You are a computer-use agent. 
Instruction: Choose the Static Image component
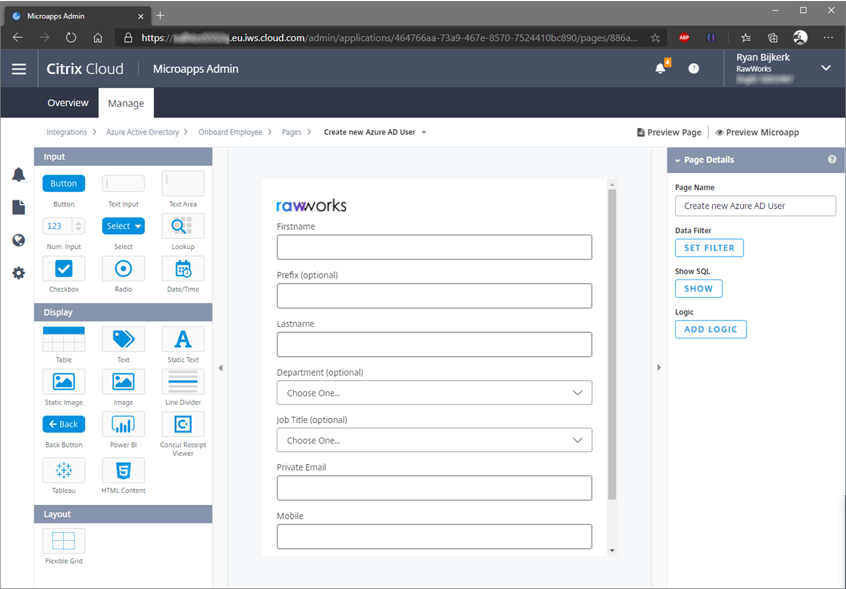point(64,382)
